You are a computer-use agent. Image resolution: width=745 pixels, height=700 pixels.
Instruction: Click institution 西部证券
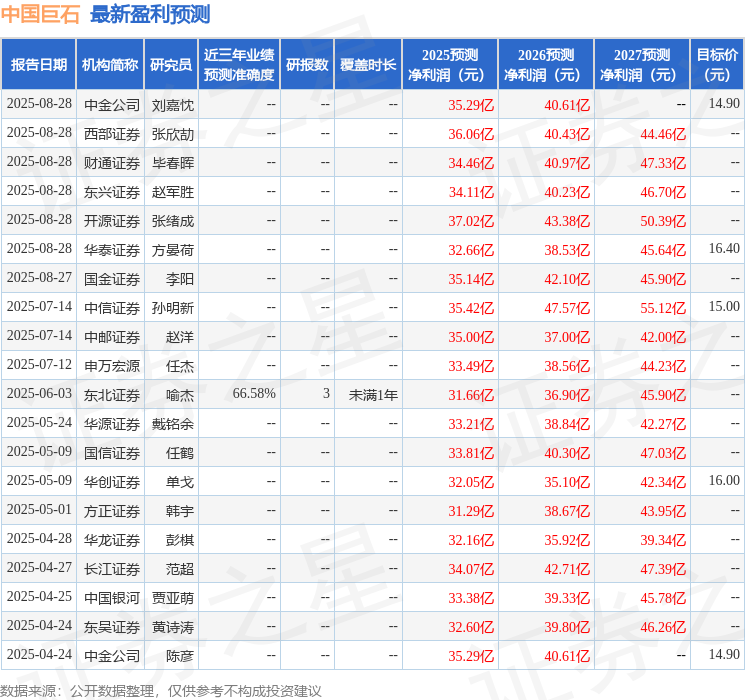(x=112, y=134)
